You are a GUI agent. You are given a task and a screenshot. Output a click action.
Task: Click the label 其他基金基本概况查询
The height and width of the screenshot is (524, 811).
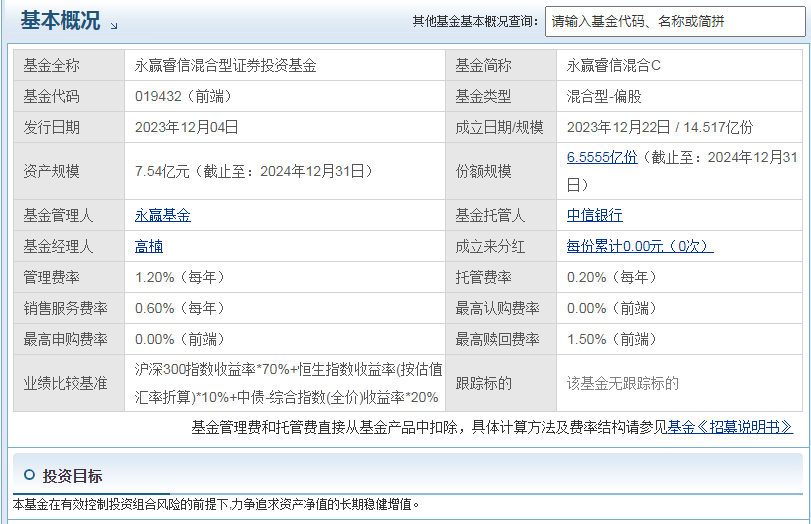(x=475, y=22)
